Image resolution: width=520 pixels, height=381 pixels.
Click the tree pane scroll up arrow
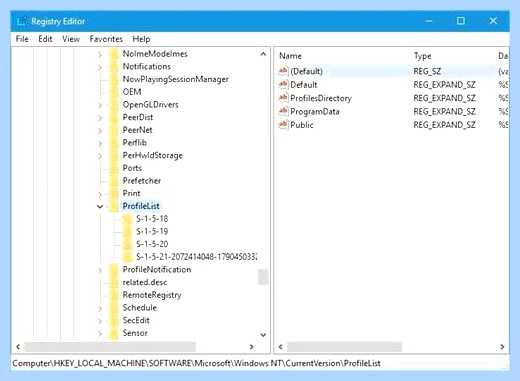[x=263, y=54]
